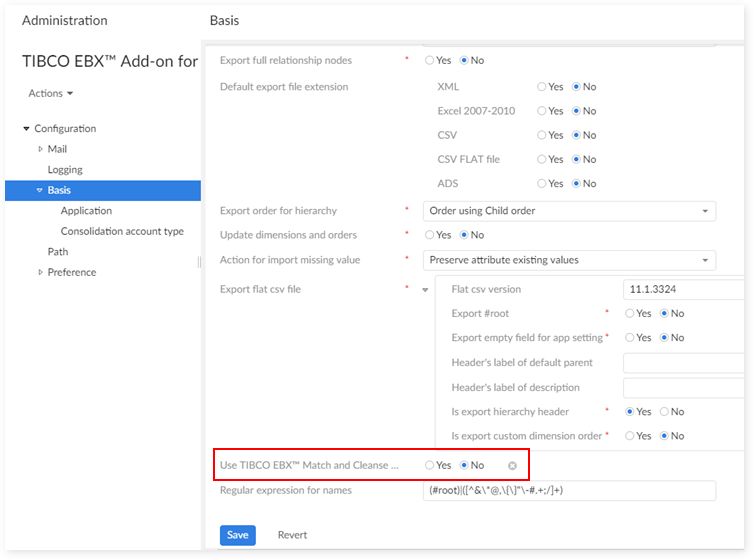
Task: Click the Regular expression for names field
Action: pyautogui.click(x=568, y=490)
